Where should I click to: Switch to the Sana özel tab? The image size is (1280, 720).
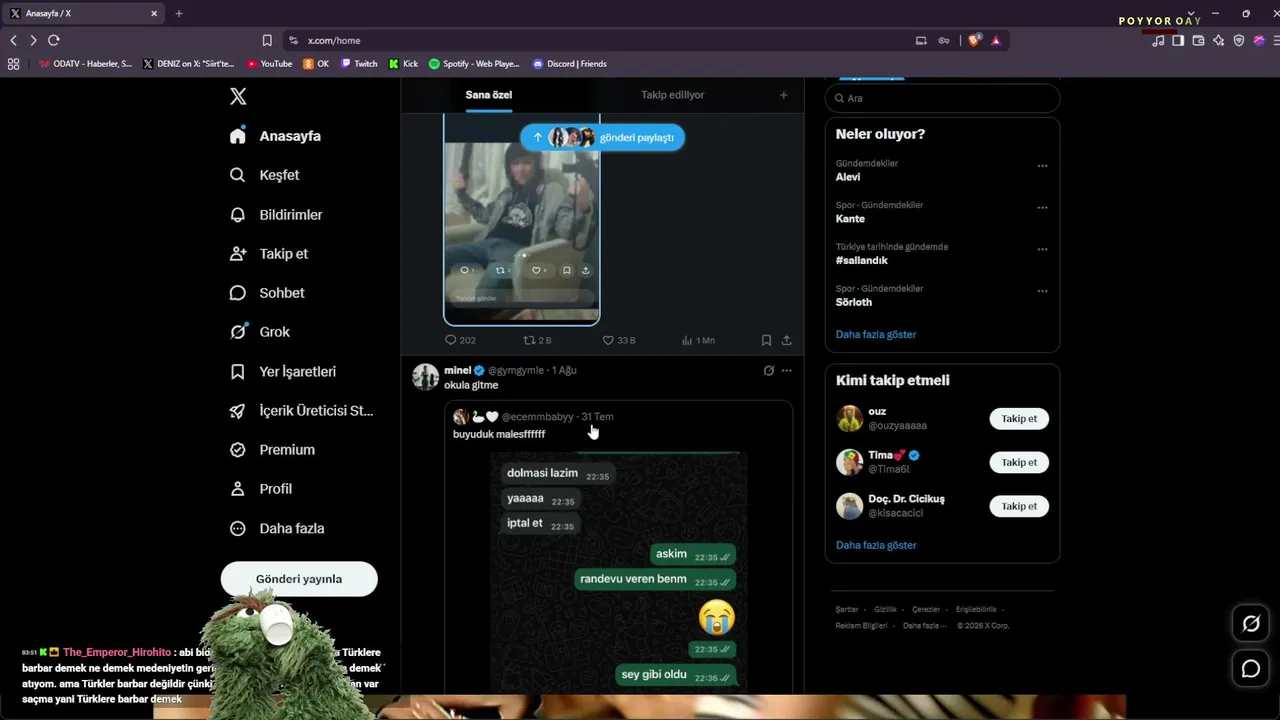(489, 95)
